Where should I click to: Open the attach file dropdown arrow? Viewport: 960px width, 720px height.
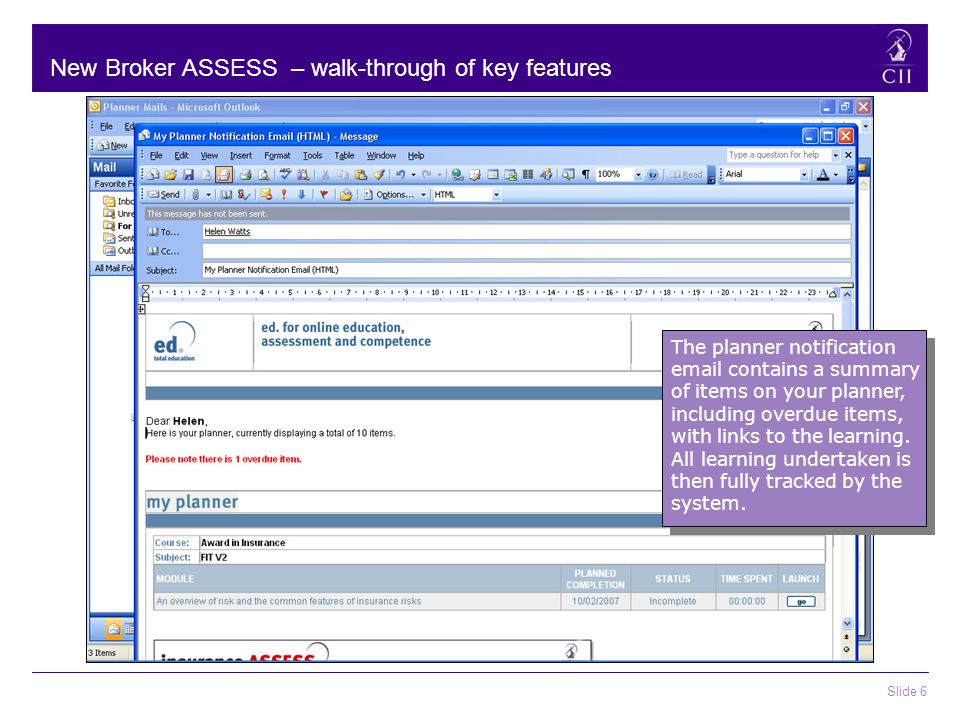pos(208,195)
